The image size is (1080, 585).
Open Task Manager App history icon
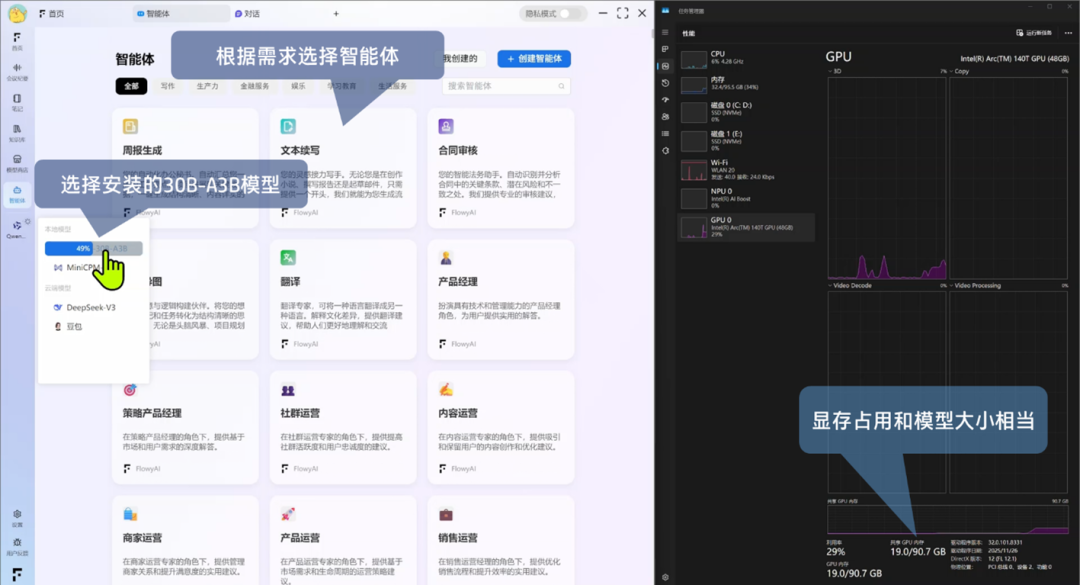[665, 83]
